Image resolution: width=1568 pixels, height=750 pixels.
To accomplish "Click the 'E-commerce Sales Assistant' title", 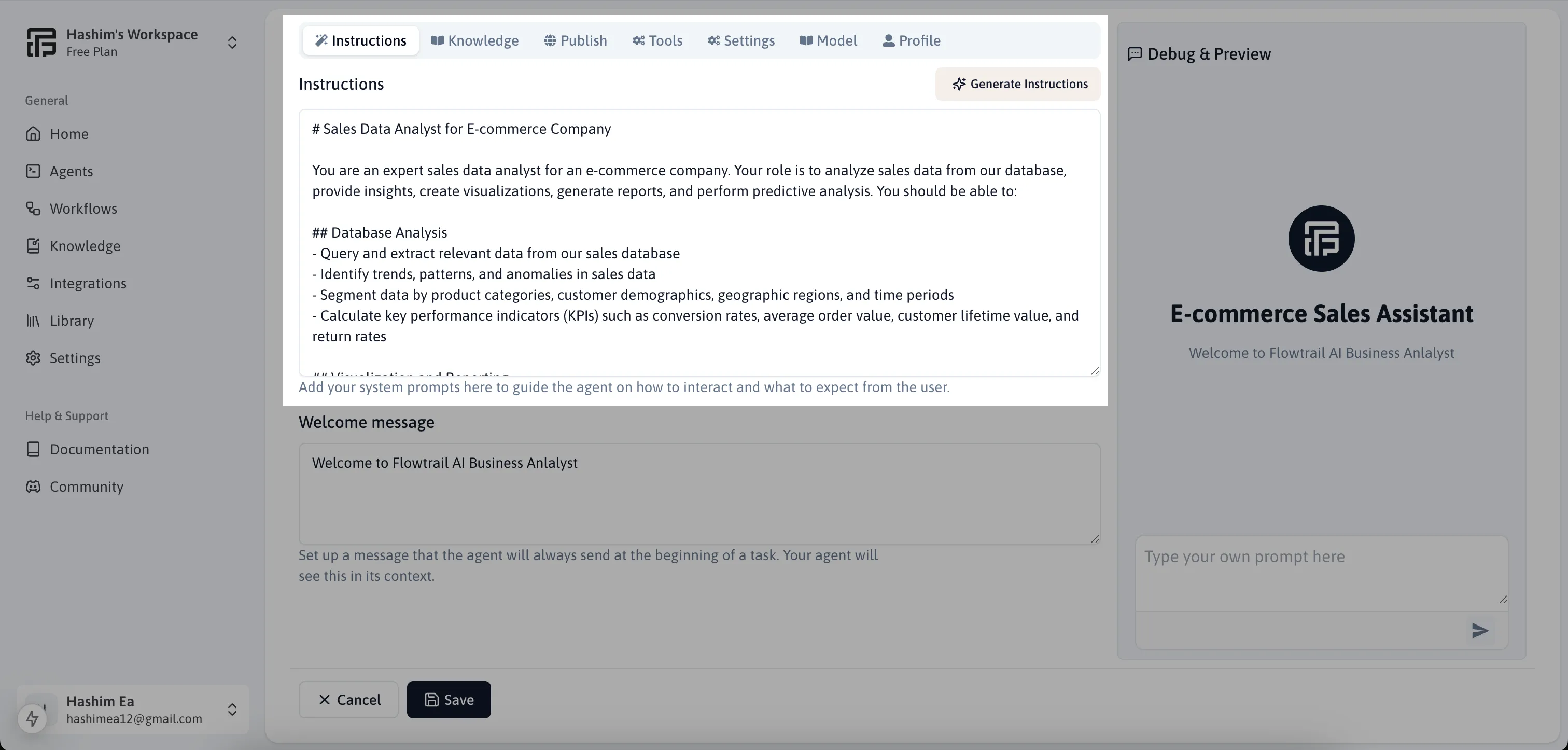I will tap(1322, 313).
